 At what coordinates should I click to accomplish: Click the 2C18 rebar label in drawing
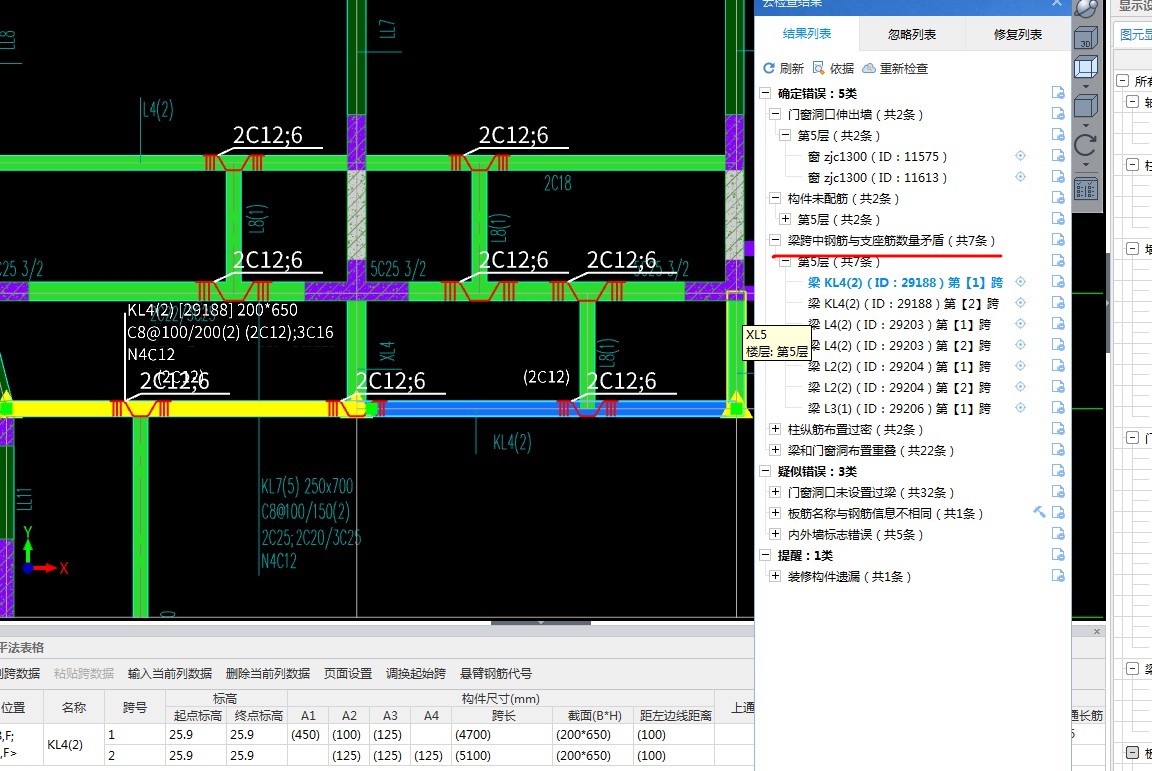[558, 183]
